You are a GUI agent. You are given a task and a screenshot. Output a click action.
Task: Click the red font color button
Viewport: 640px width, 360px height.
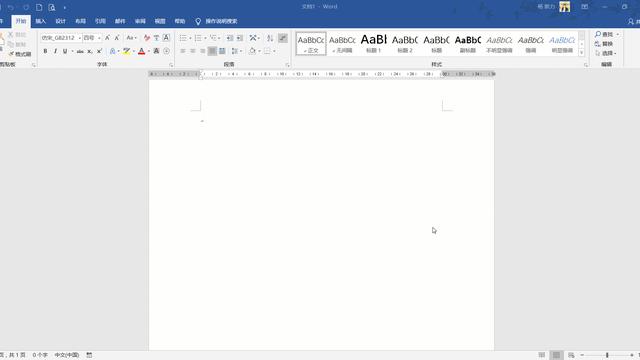coord(142,51)
